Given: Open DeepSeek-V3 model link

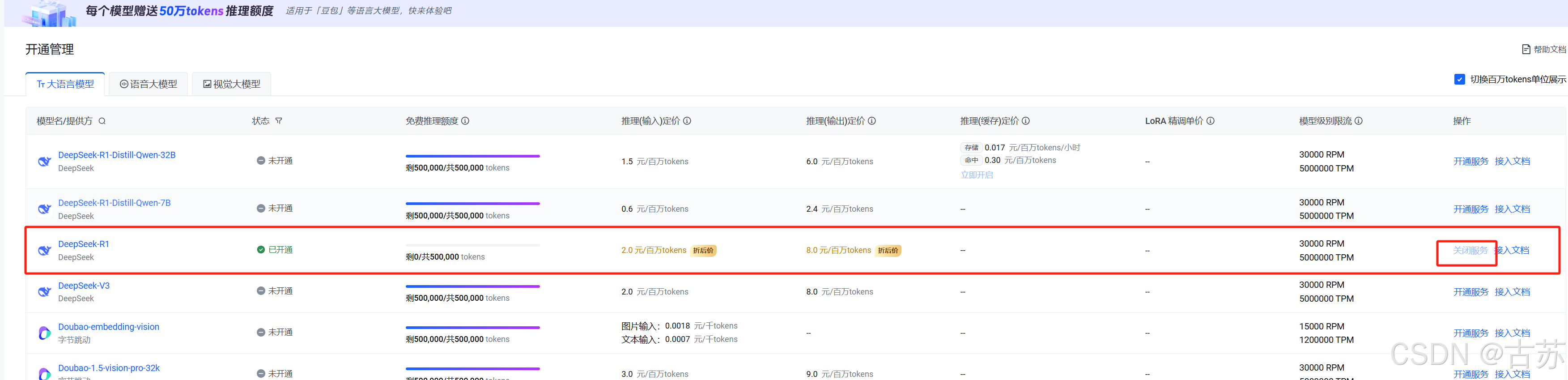Looking at the screenshot, I should tap(84, 286).
